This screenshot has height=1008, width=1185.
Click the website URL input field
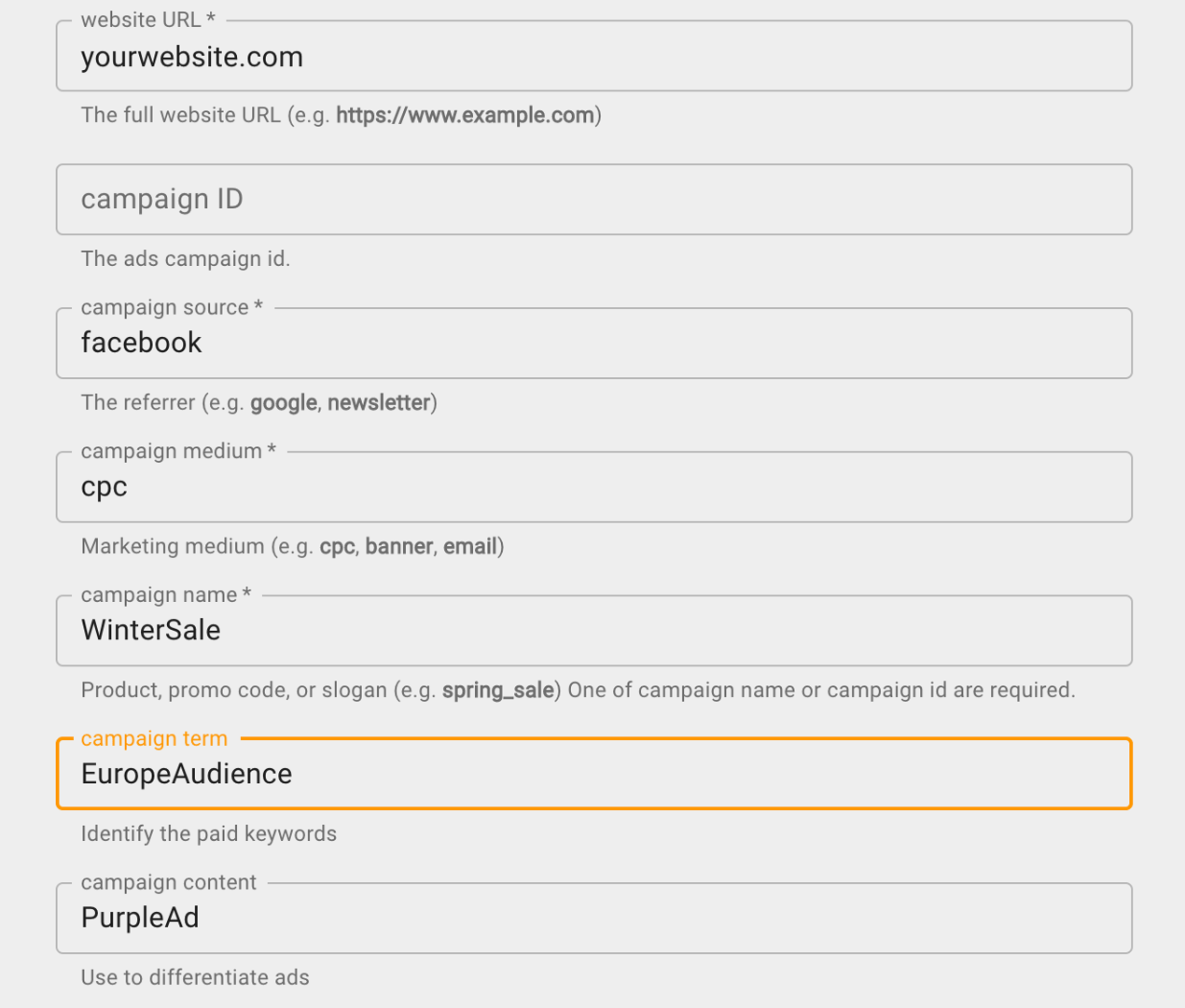point(592,56)
